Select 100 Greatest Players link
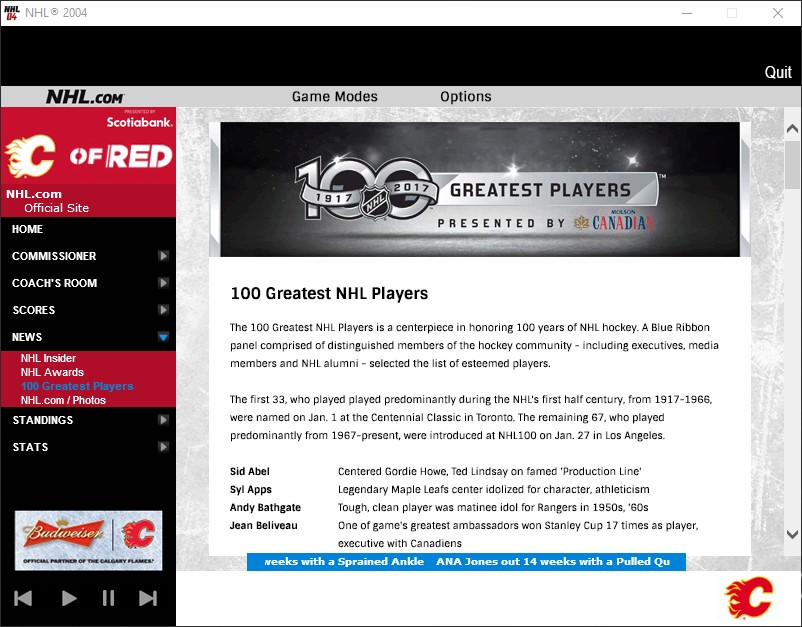 pyautogui.click(x=77, y=386)
